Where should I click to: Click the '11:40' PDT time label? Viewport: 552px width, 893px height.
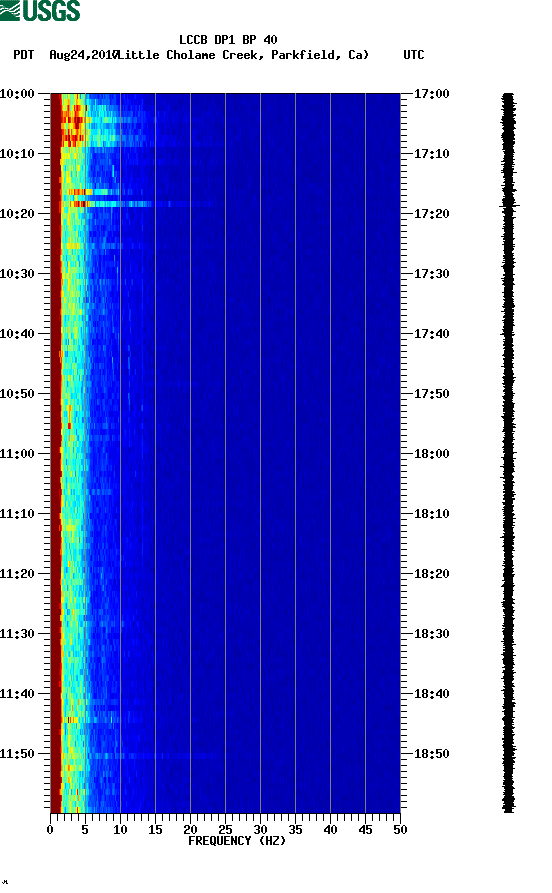[17, 694]
